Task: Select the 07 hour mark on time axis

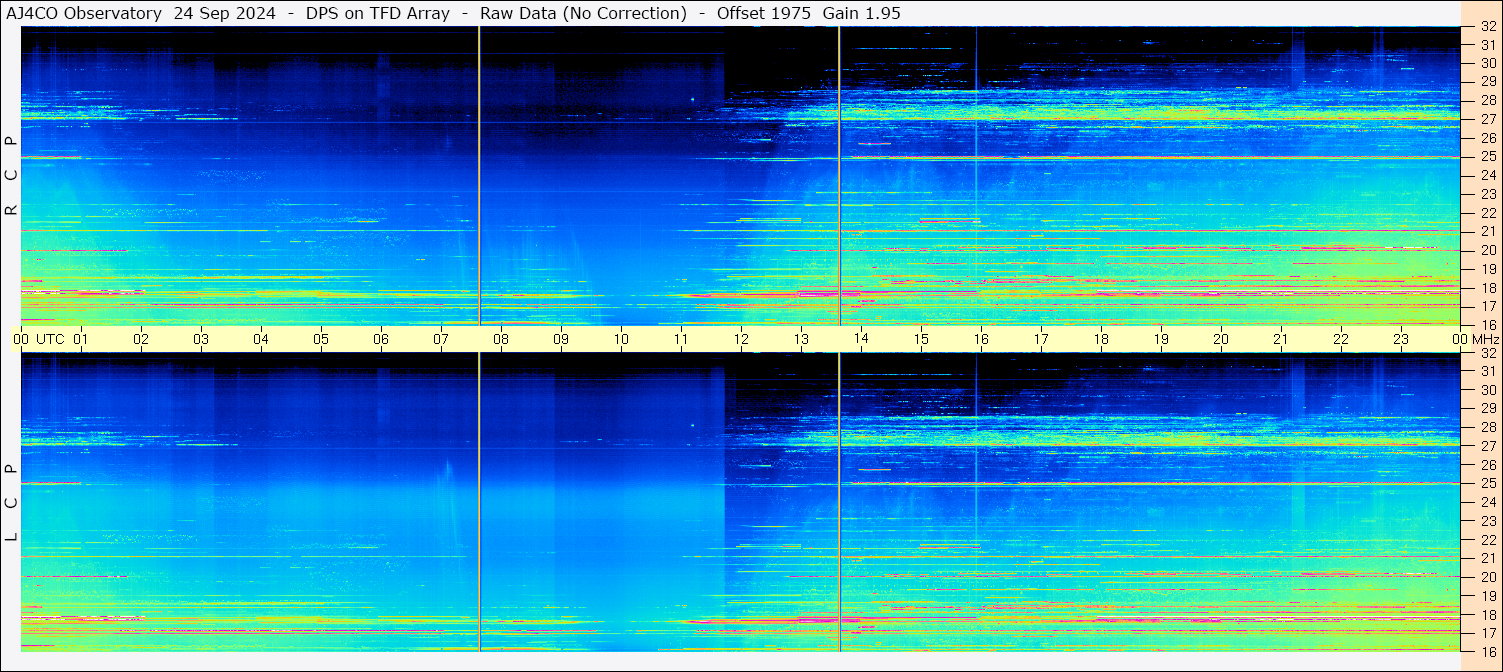Action: [441, 339]
